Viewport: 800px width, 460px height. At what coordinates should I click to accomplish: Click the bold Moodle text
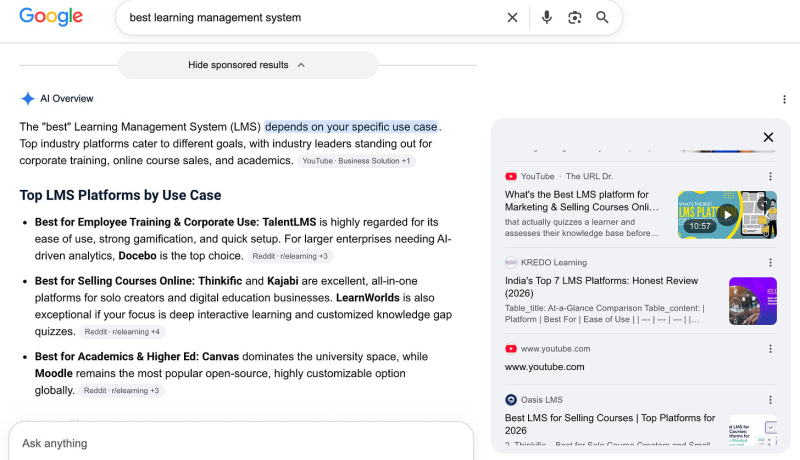[x=54, y=374]
